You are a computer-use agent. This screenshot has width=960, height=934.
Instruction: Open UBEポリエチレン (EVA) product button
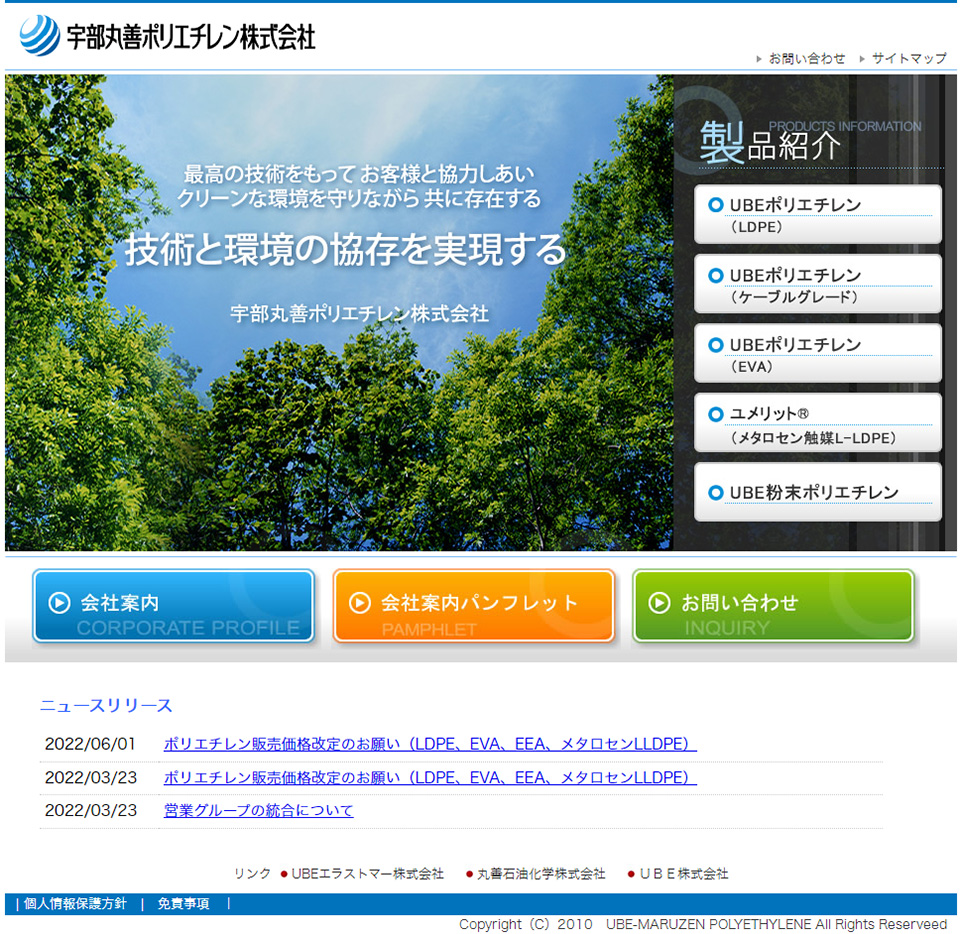[817, 353]
